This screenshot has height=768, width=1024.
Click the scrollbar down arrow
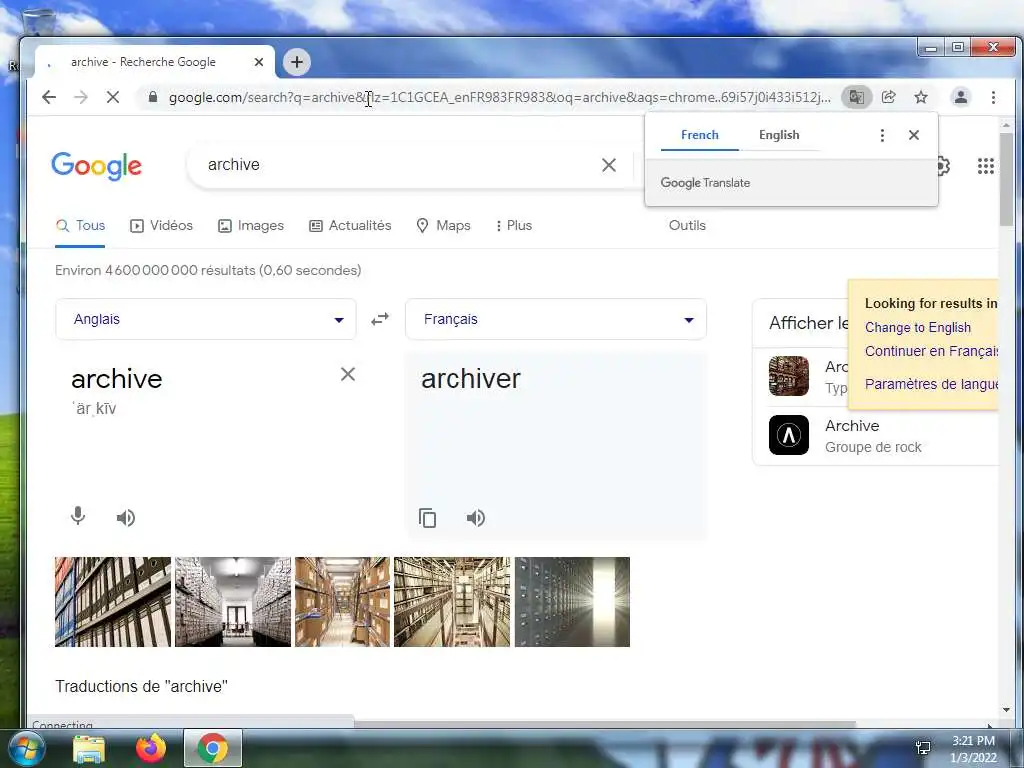(1006, 710)
